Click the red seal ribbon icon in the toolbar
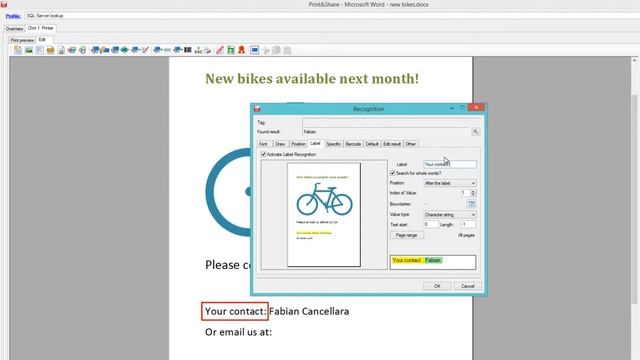The image size is (640, 360). (241, 50)
